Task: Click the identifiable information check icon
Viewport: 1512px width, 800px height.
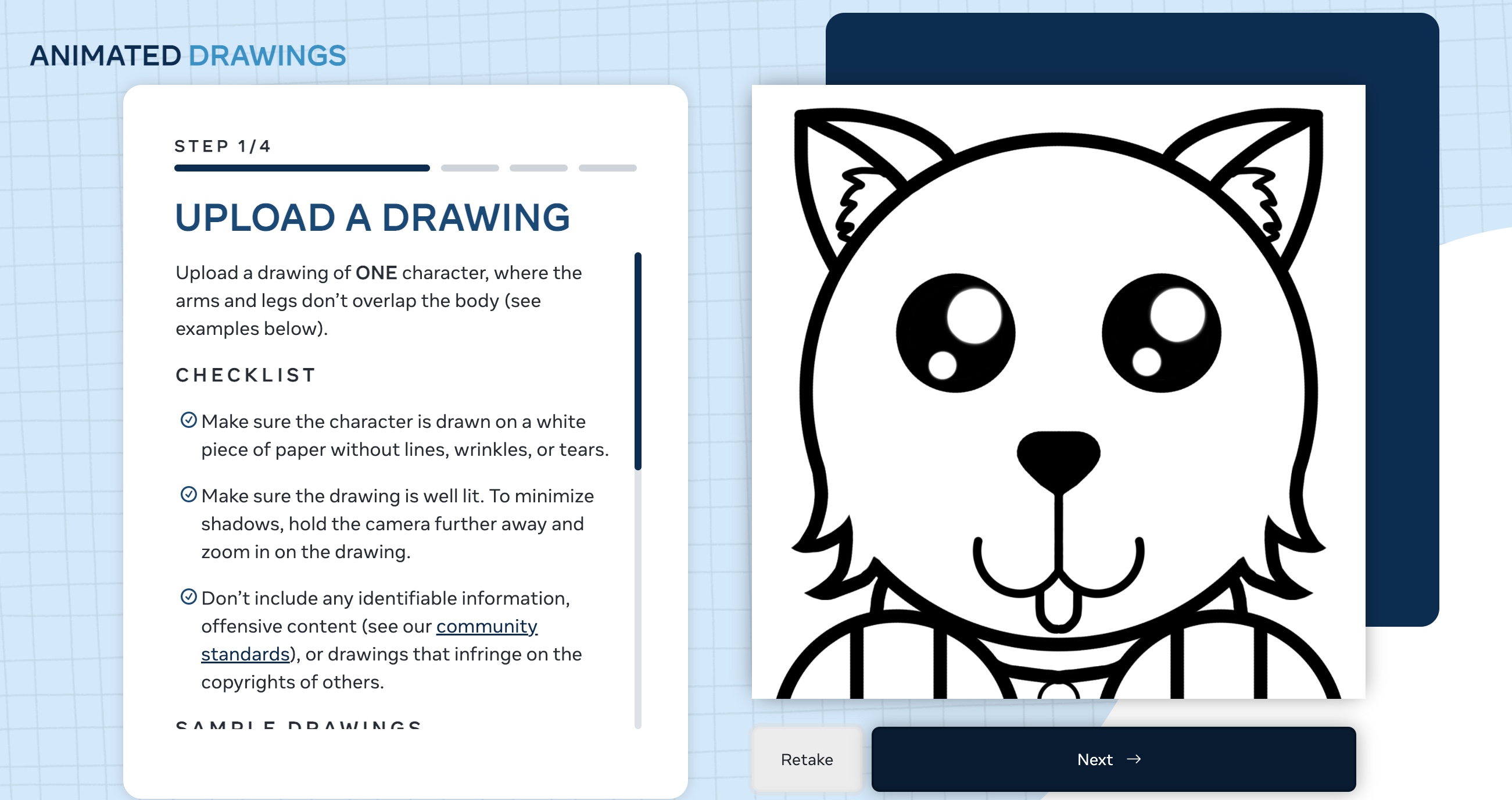Action: (x=188, y=597)
